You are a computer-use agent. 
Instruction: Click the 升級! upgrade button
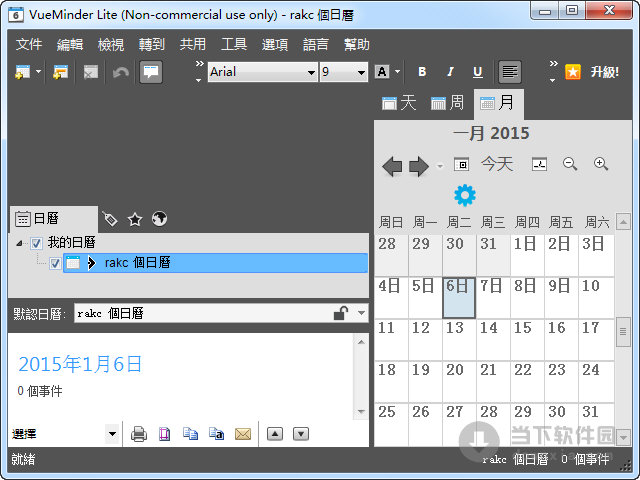point(604,72)
